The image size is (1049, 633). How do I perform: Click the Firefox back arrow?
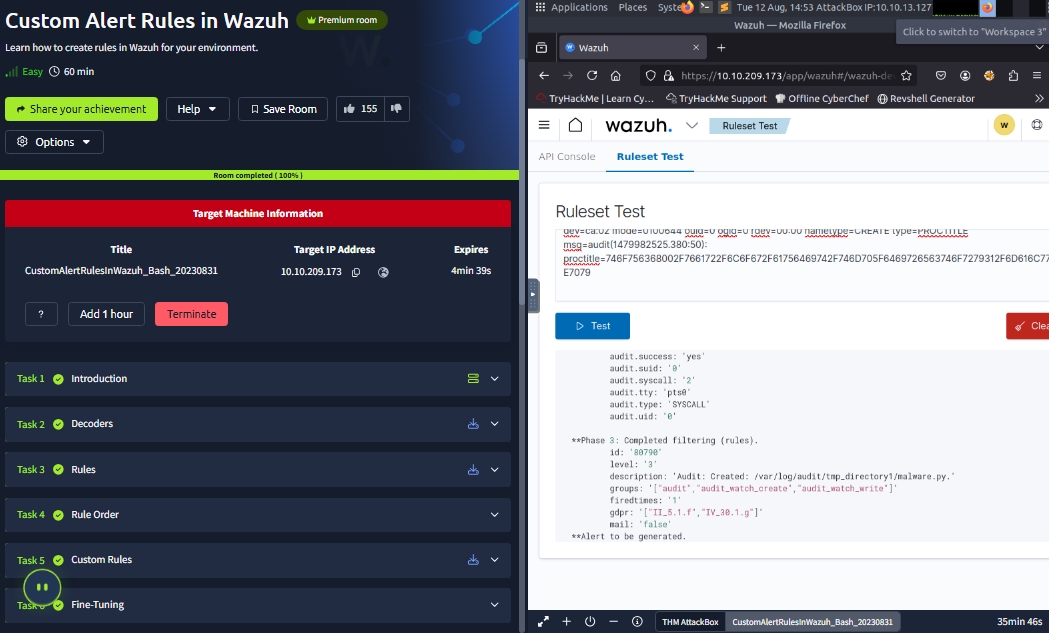click(544, 76)
